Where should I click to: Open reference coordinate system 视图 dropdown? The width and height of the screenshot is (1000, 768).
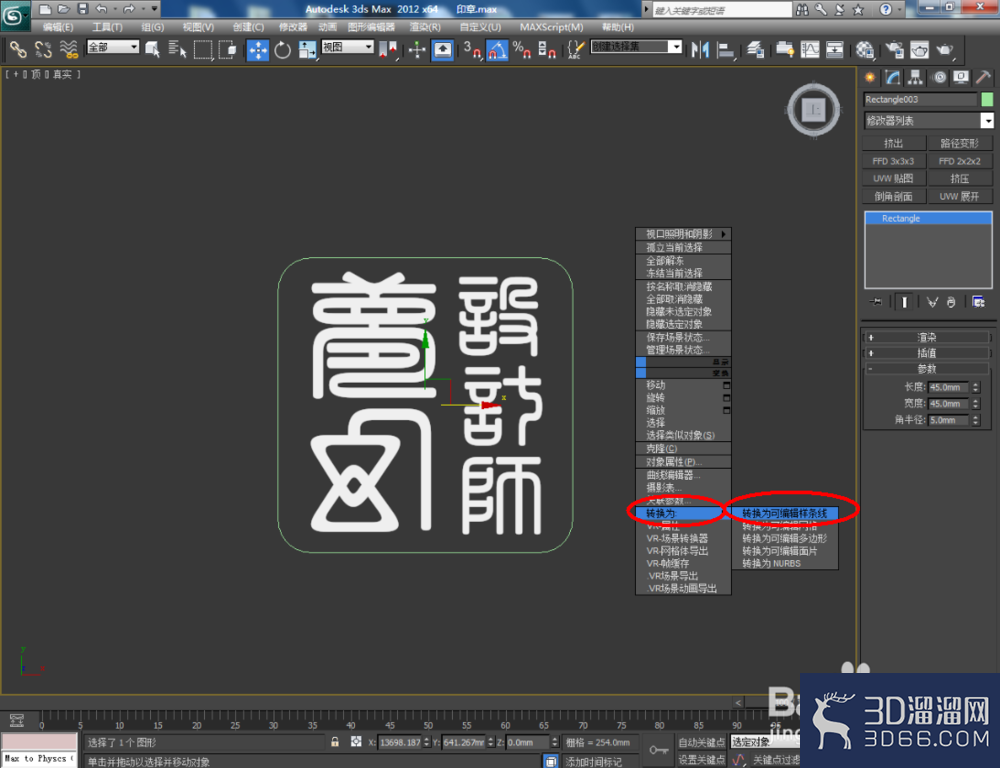348,47
